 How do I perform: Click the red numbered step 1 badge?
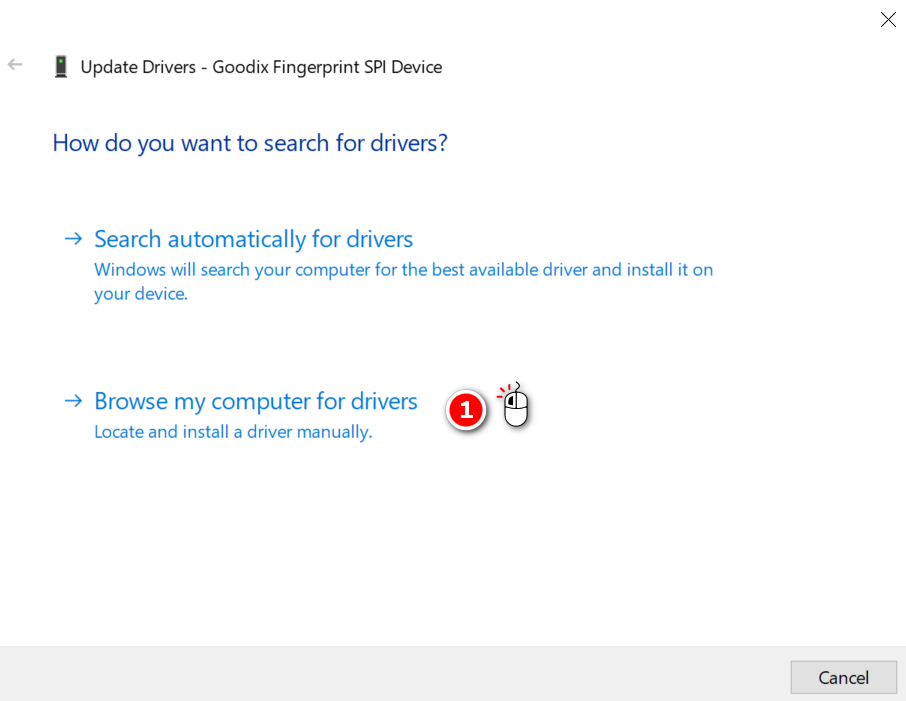click(466, 410)
